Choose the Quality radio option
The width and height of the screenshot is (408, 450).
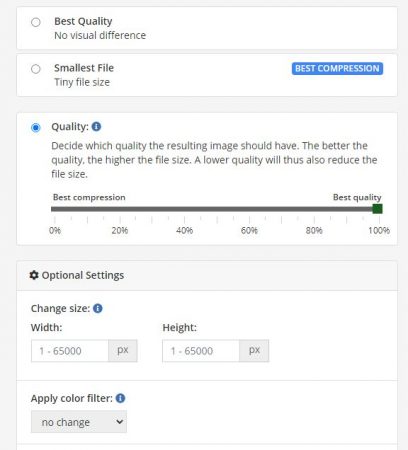(36, 127)
